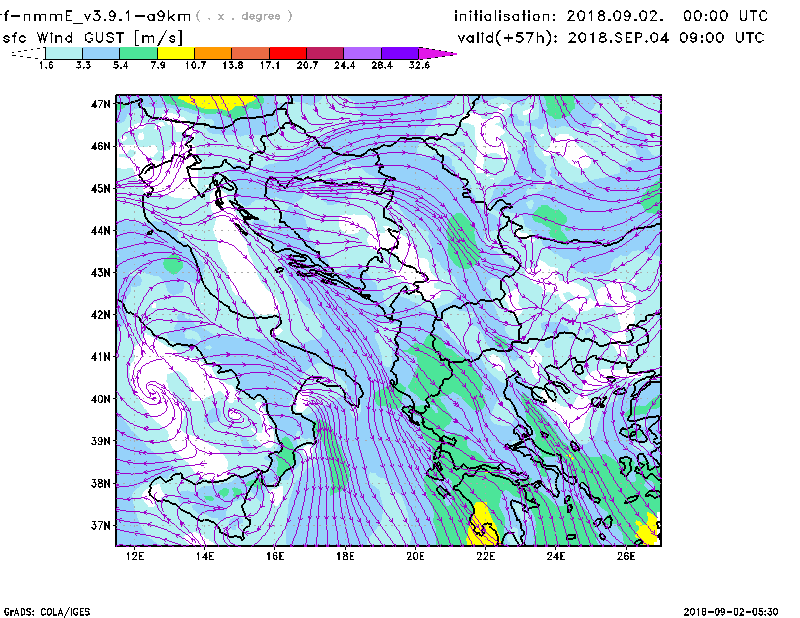Click the 14E longitude label

click(x=205, y=556)
